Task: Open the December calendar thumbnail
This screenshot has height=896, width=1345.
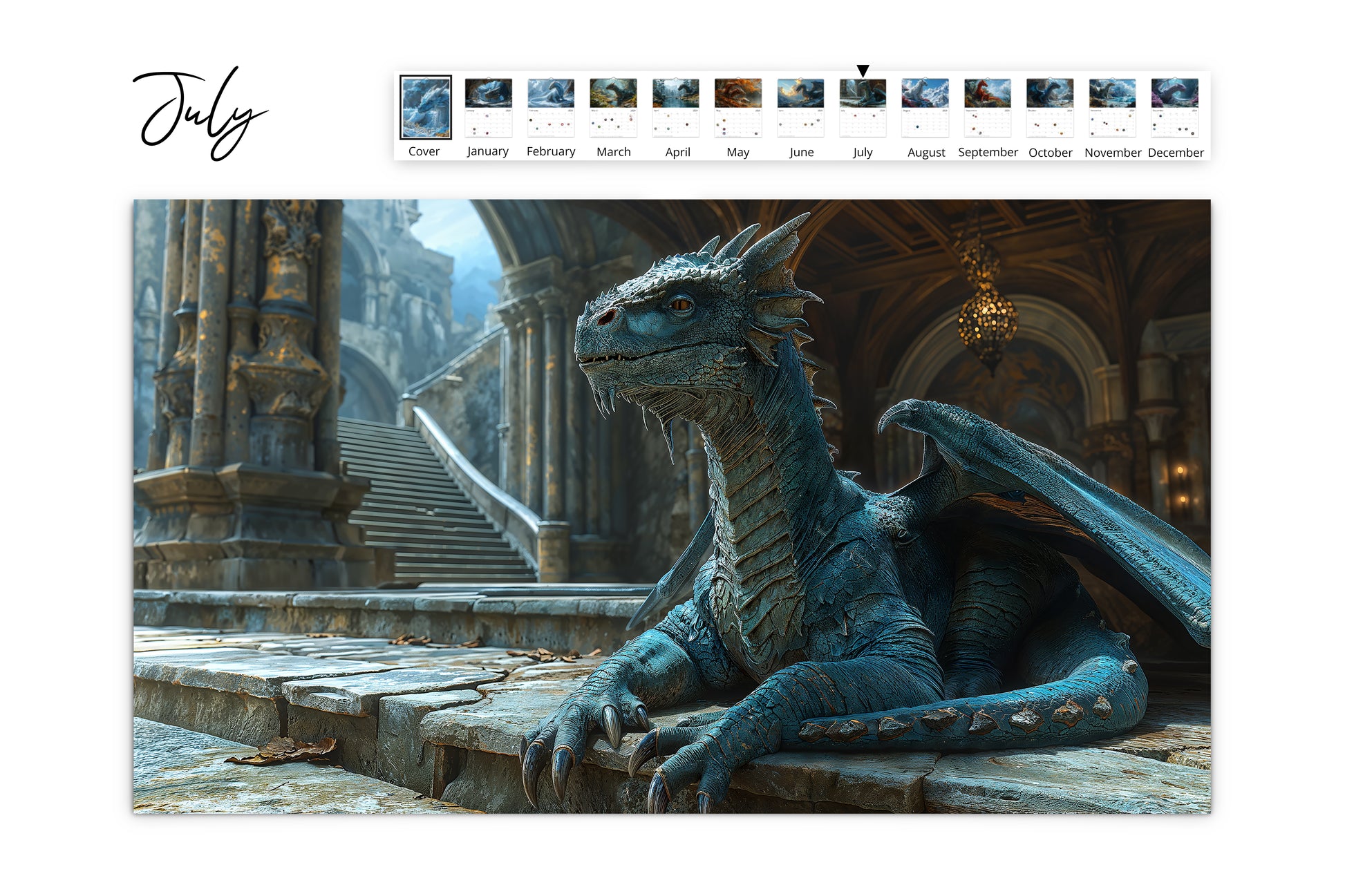Action: point(1175,108)
